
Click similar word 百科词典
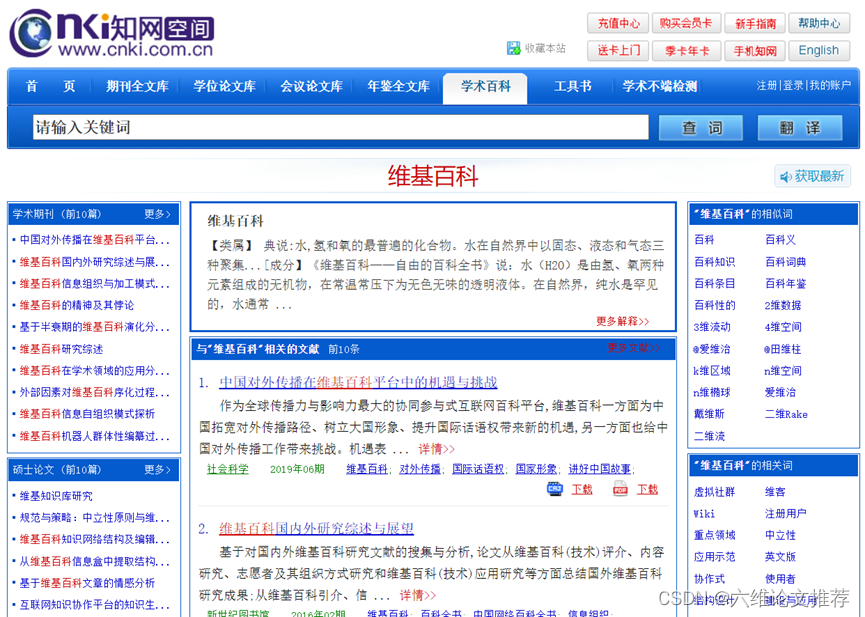point(786,262)
